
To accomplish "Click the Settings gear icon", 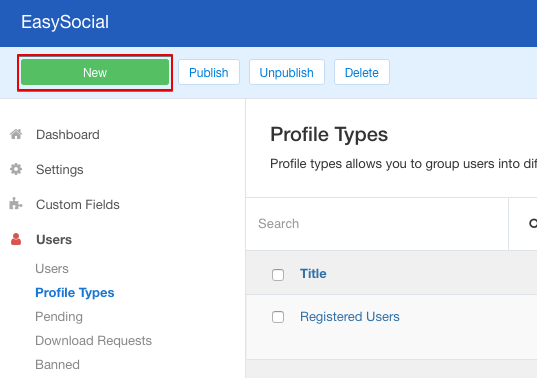I will pos(16,169).
